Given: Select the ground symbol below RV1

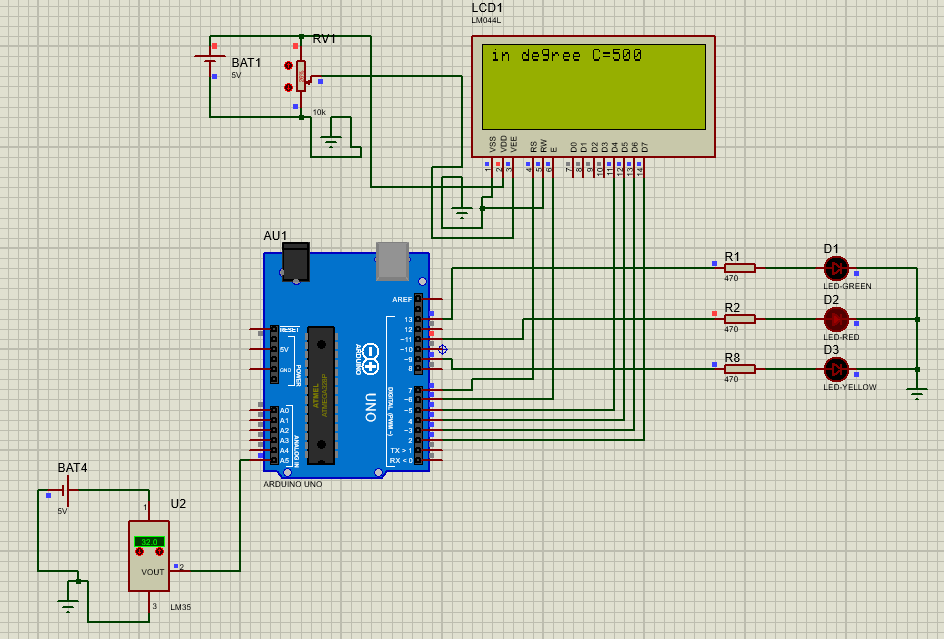Looking at the screenshot, I should [x=331, y=142].
